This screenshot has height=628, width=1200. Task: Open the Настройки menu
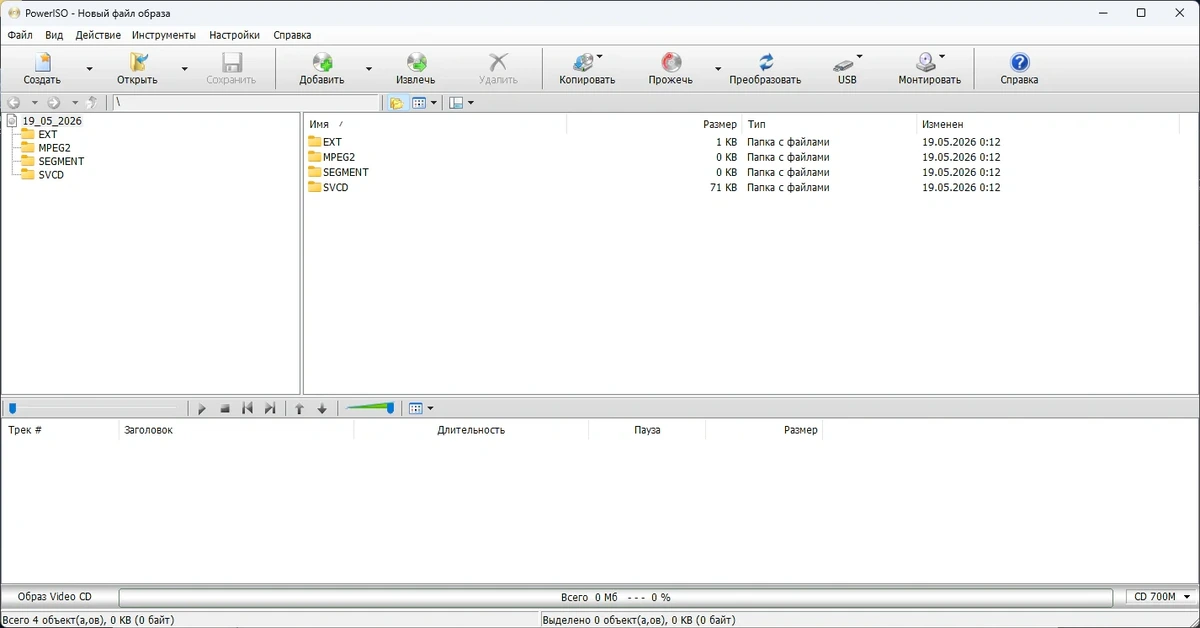pyautogui.click(x=235, y=35)
